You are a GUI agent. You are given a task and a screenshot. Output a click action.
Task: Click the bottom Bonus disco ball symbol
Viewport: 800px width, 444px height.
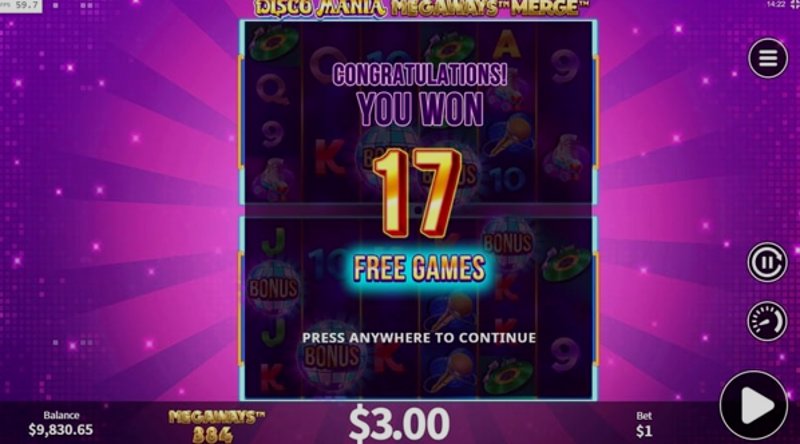pyautogui.click(x=332, y=356)
